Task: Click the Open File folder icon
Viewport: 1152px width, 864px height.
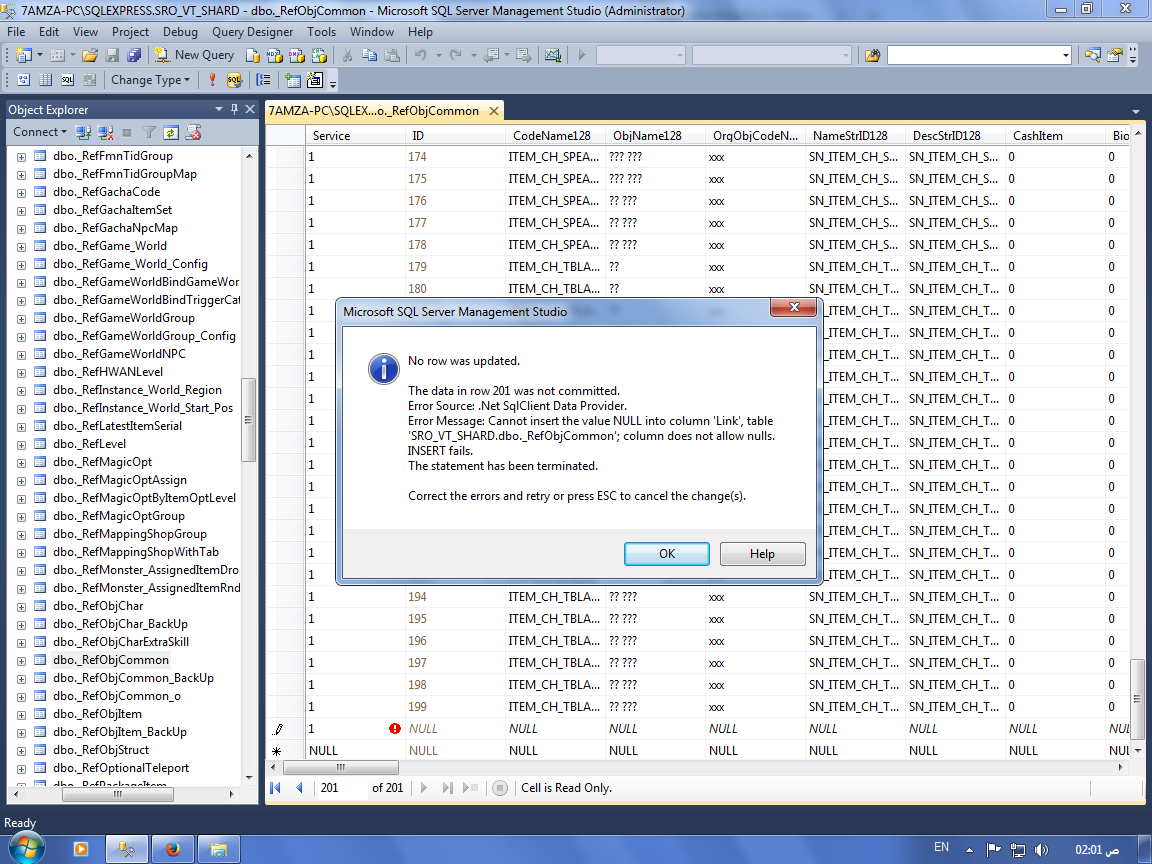Action: 90,55
